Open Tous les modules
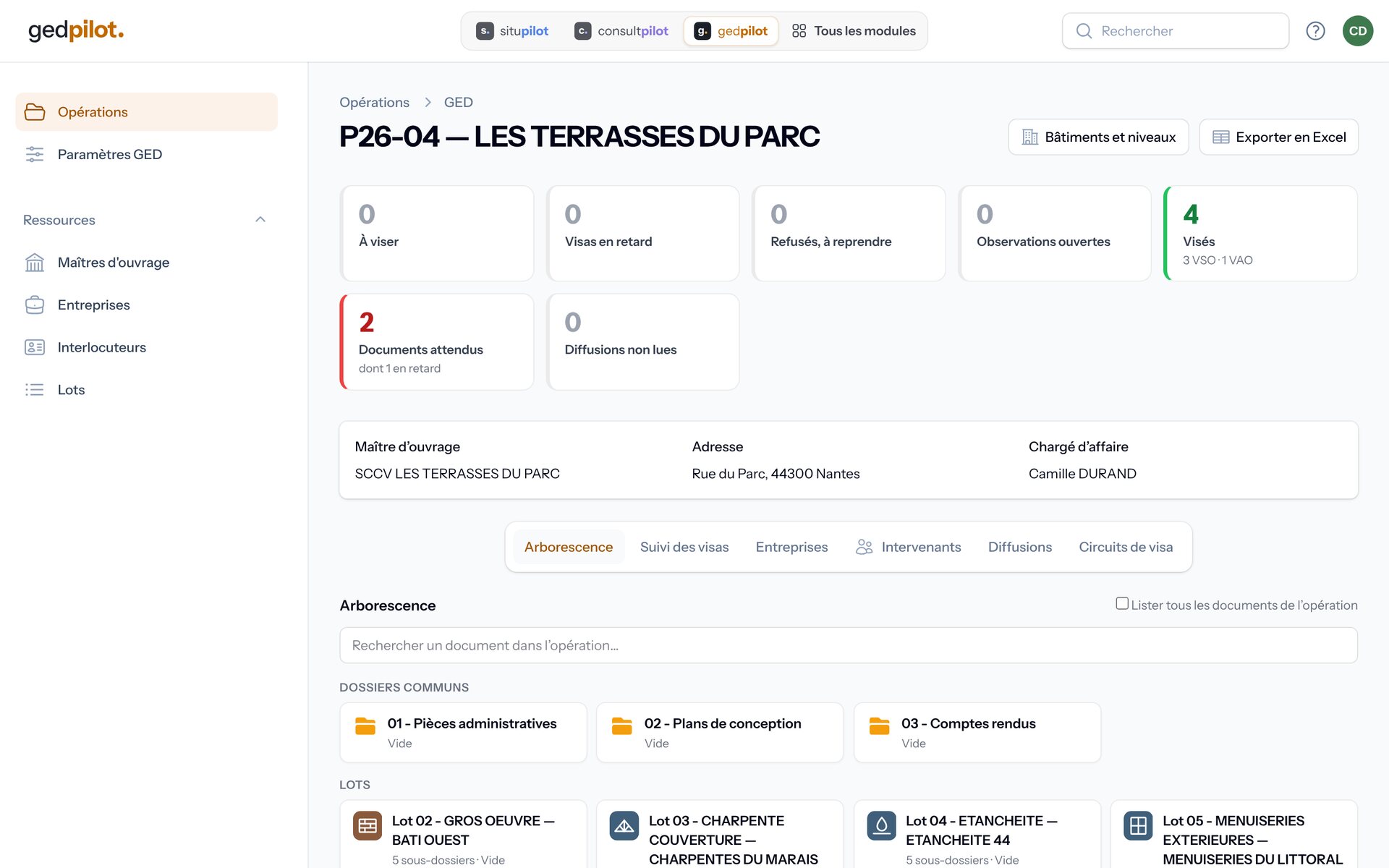 pyautogui.click(x=854, y=31)
